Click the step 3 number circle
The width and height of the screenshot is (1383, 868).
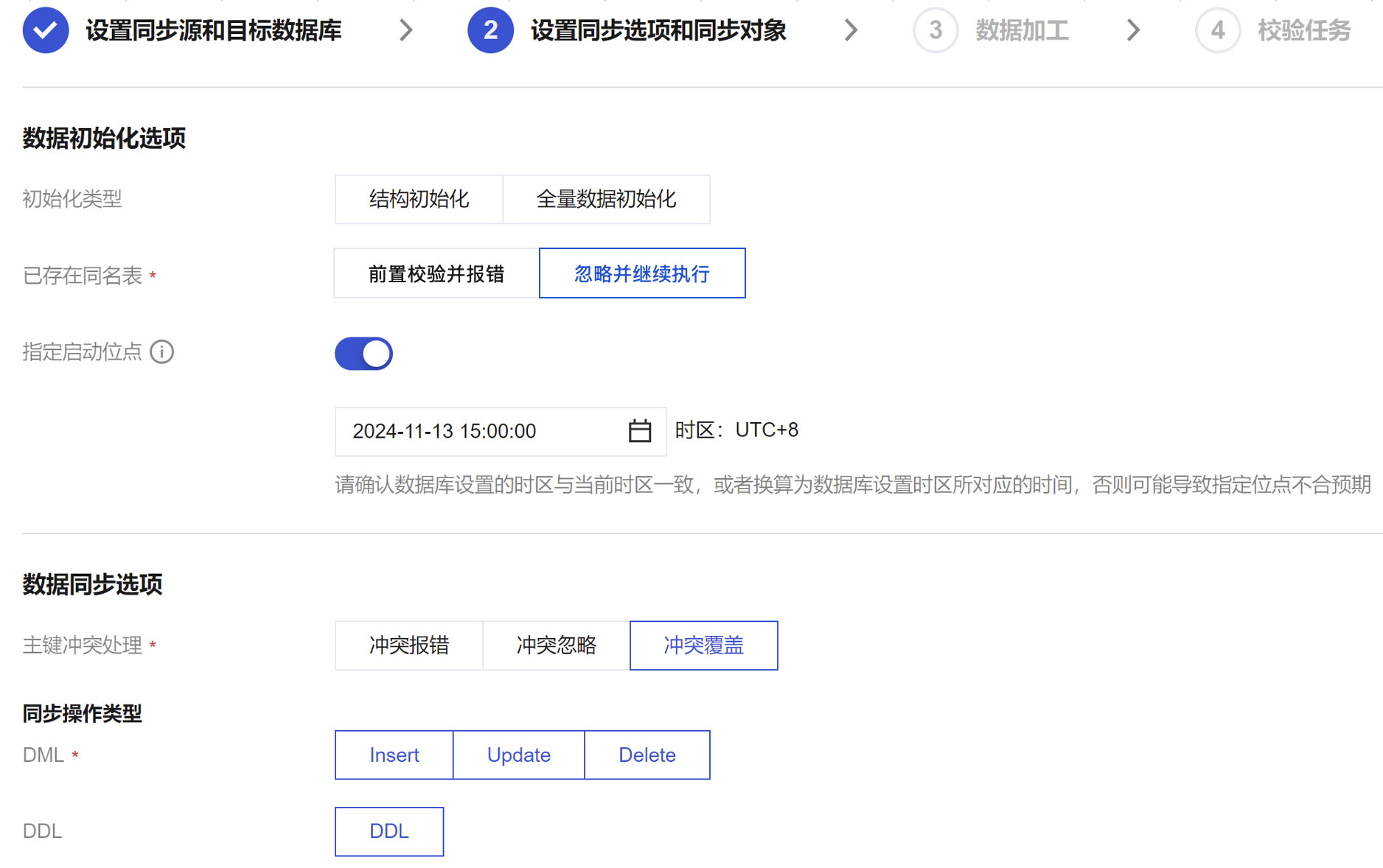936,30
